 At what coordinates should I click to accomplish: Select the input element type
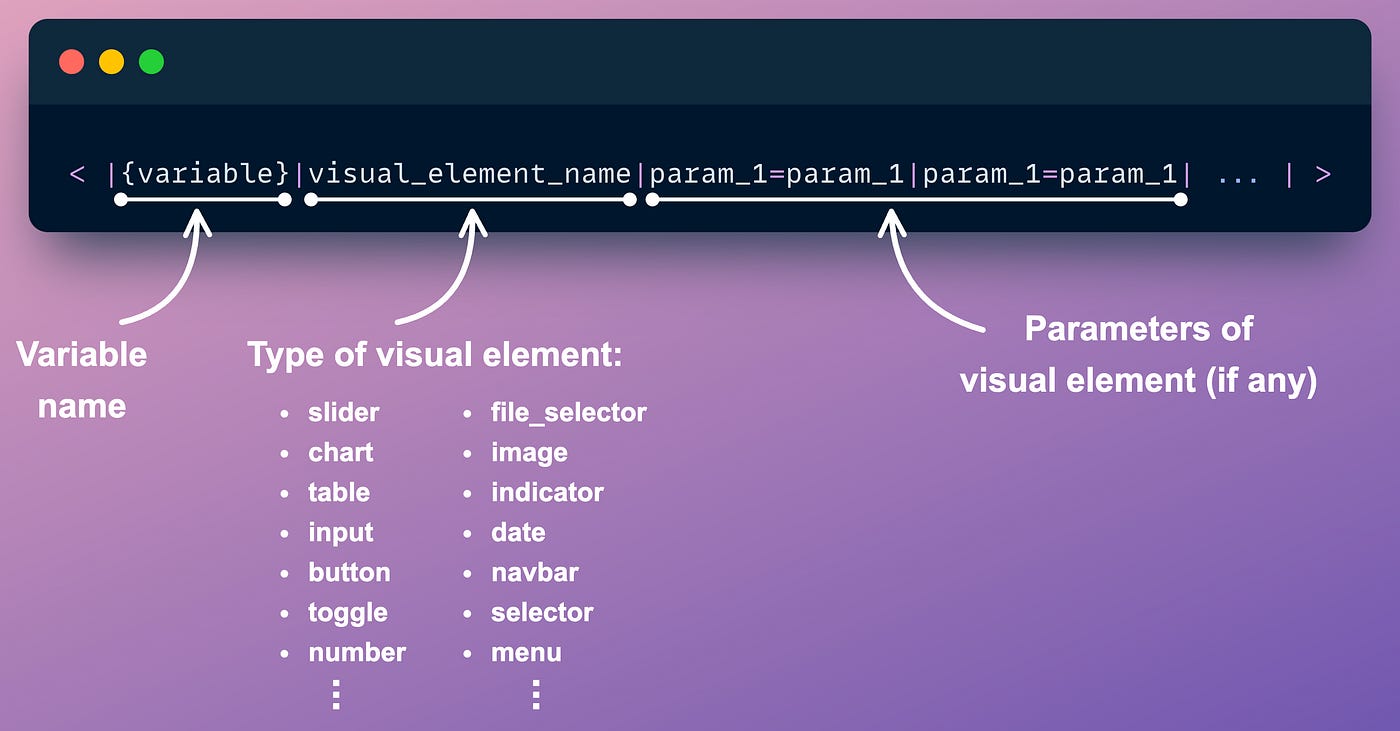[340, 532]
